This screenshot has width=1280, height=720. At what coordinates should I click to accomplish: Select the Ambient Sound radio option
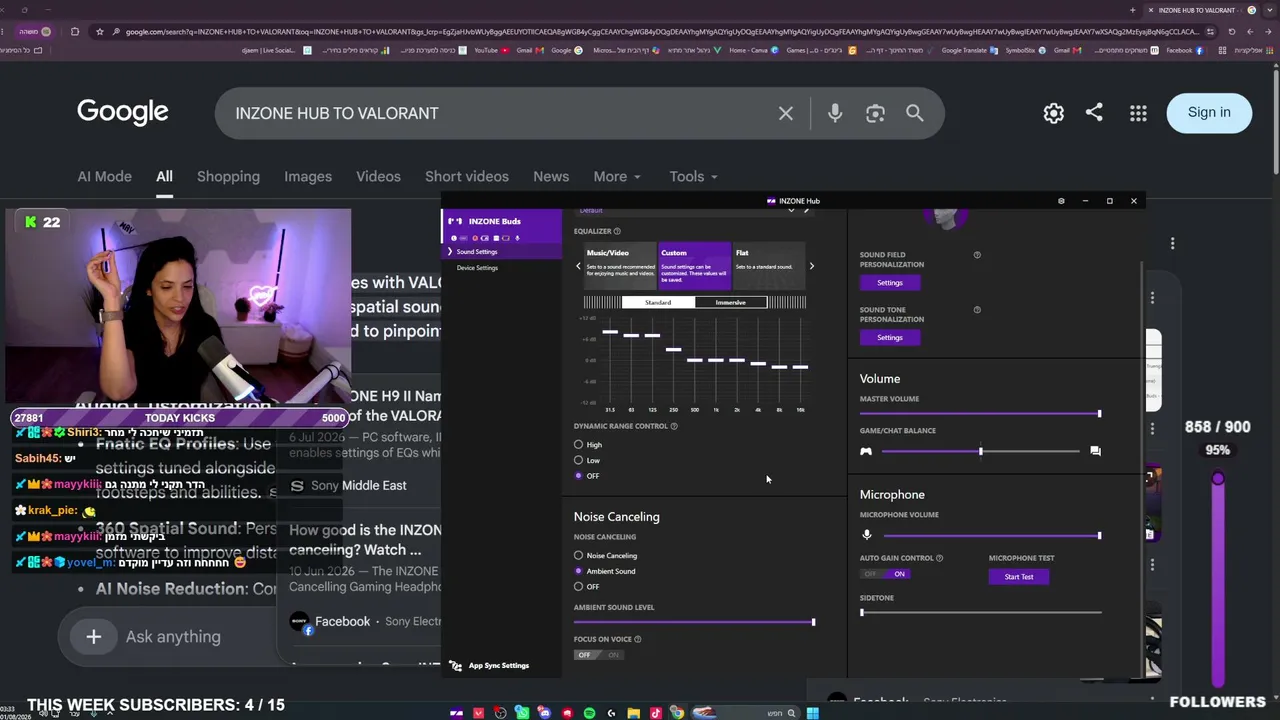coord(579,571)
